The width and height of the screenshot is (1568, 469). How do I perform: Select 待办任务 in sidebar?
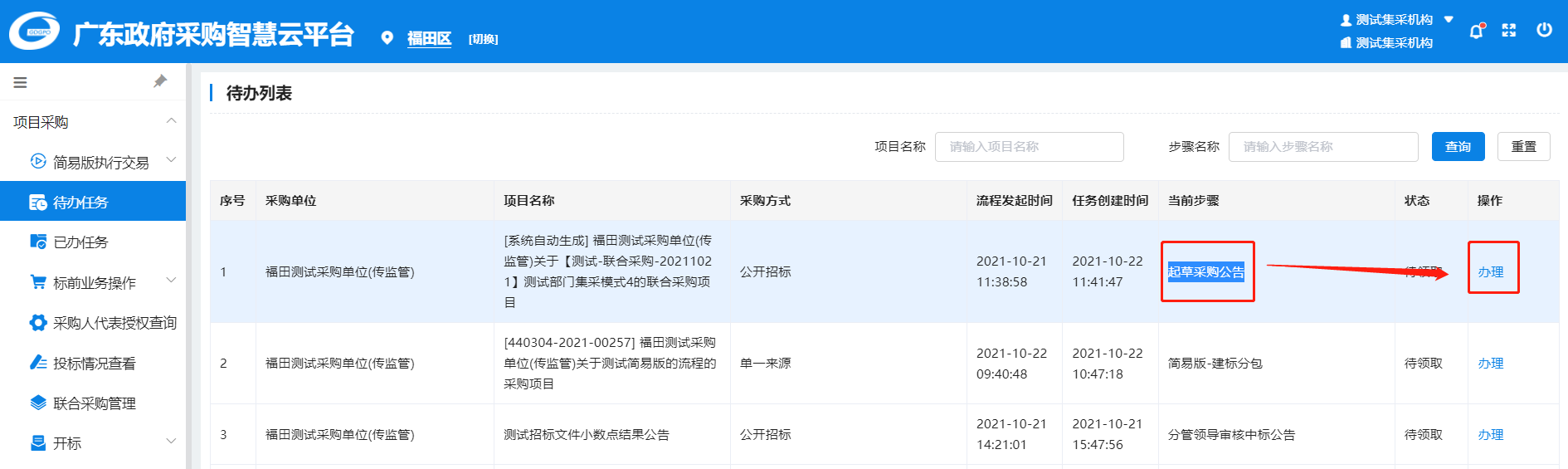[x=80, y=203]
